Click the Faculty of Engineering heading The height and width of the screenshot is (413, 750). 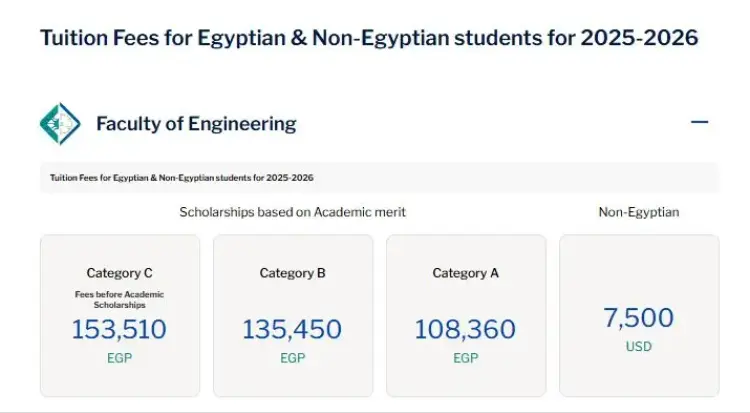click(x=196, y=123)
